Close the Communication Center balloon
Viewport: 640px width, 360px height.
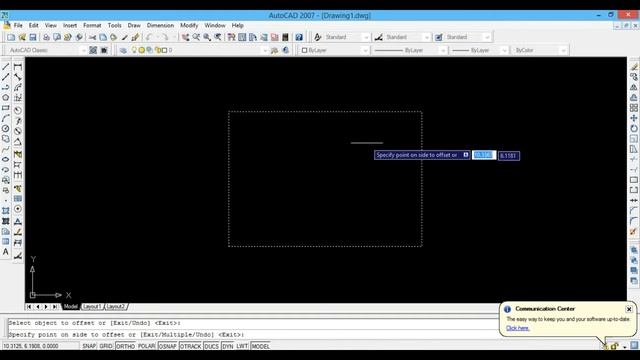[x=629, y=309]
